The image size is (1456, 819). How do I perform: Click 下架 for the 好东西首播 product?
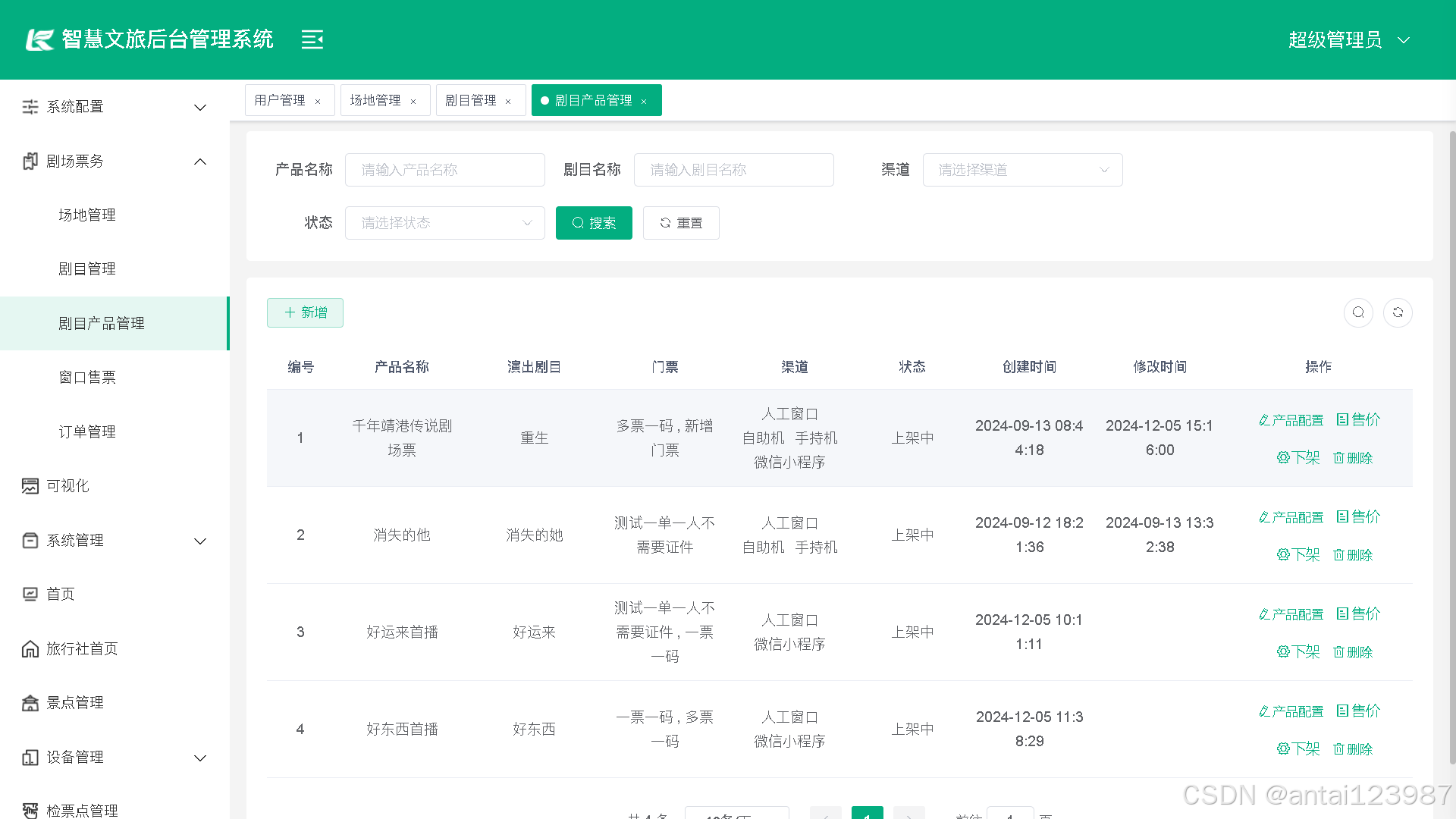click(x=1298, y=748)
